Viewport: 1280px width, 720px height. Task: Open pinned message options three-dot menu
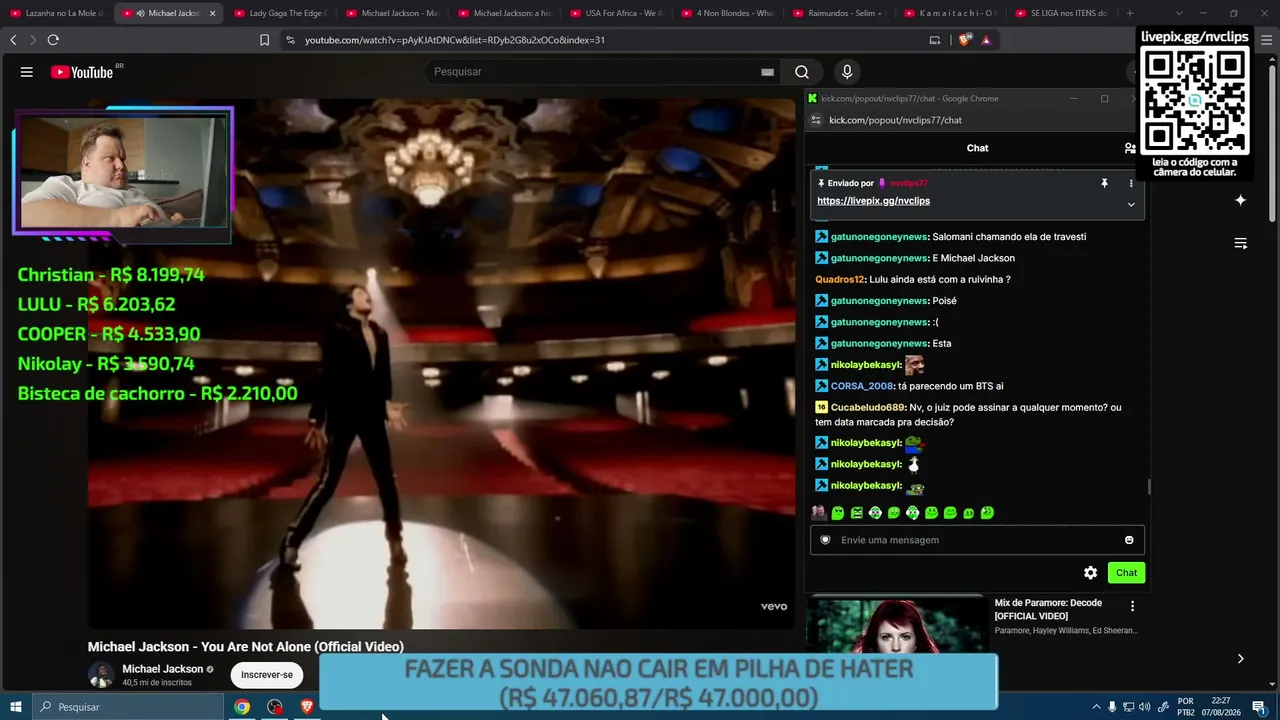pyautogui.click(x=1131, y=184)
